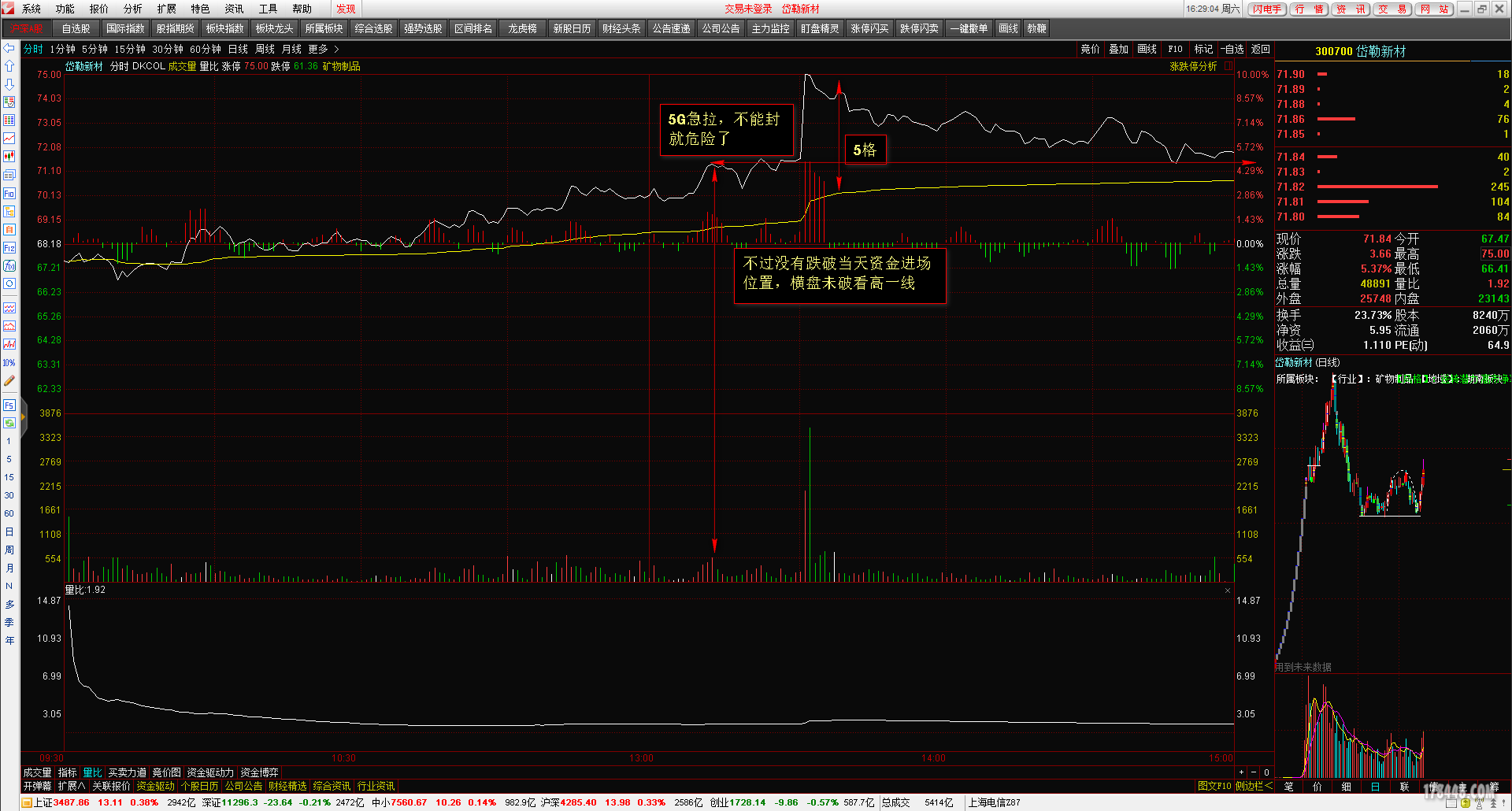Viewport: 1512px width, 811px height.
Task: Click the list window icon in status bar
Action: pos(1451,803)
